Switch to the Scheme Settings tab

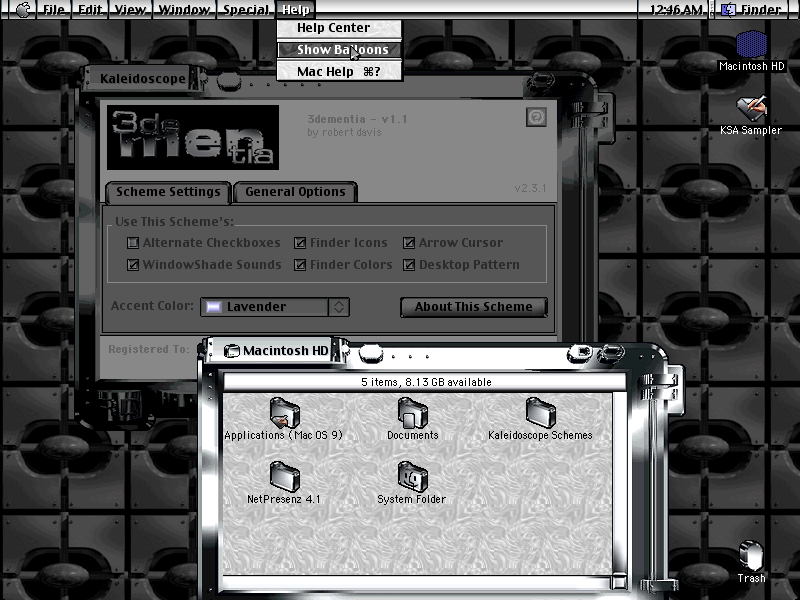click(168, 192)
